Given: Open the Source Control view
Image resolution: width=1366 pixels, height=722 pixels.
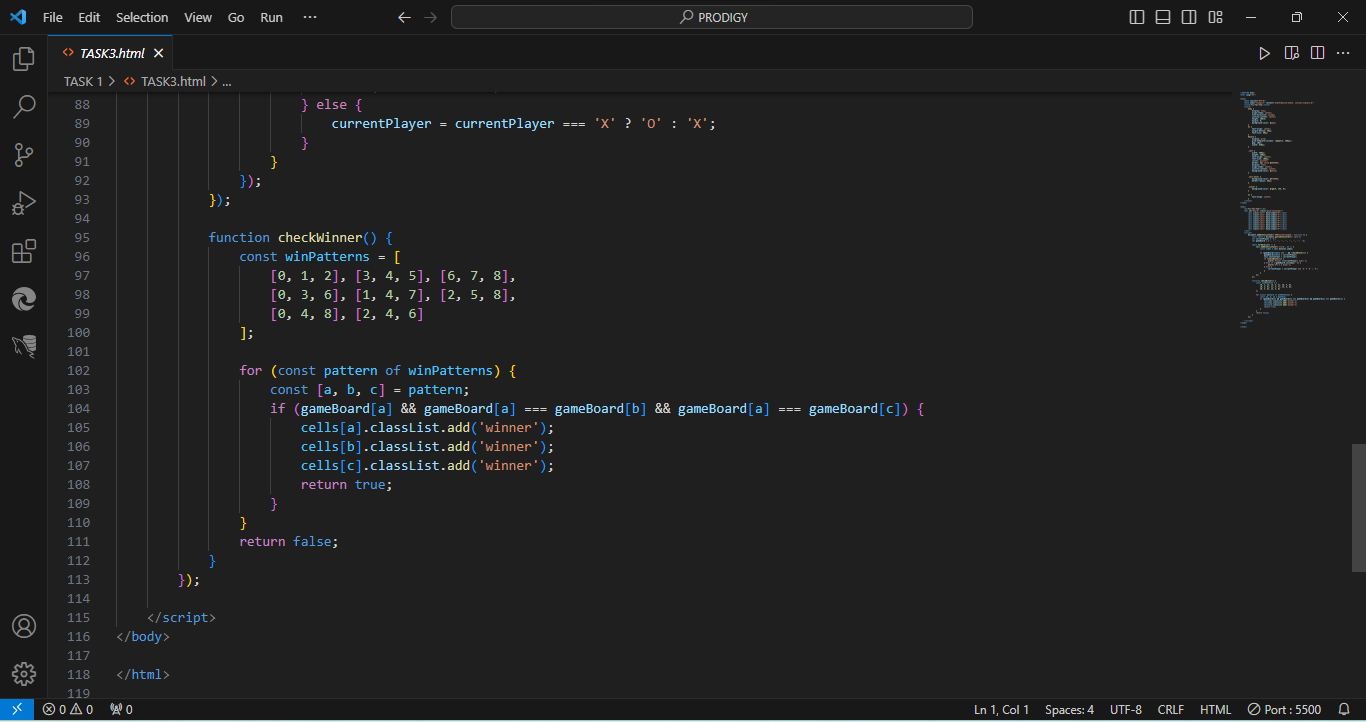Looking at the screenshot, I should [x=24, y=155].
